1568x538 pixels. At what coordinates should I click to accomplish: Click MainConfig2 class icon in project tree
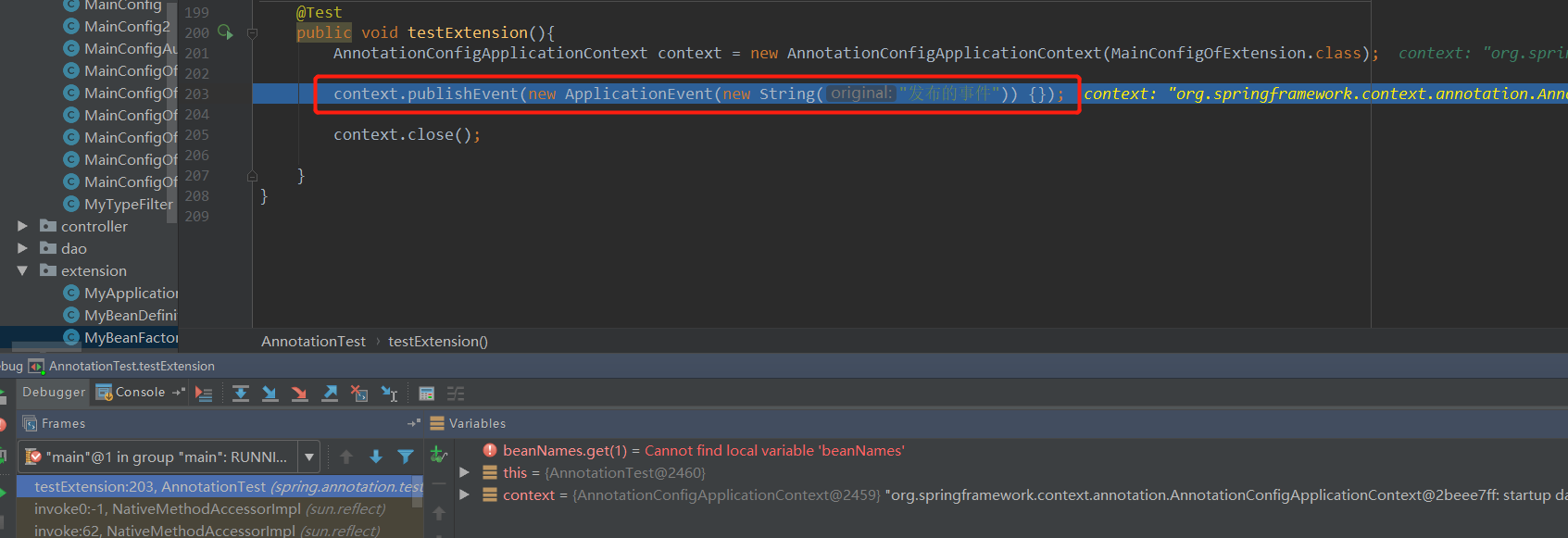pos(70,26)
